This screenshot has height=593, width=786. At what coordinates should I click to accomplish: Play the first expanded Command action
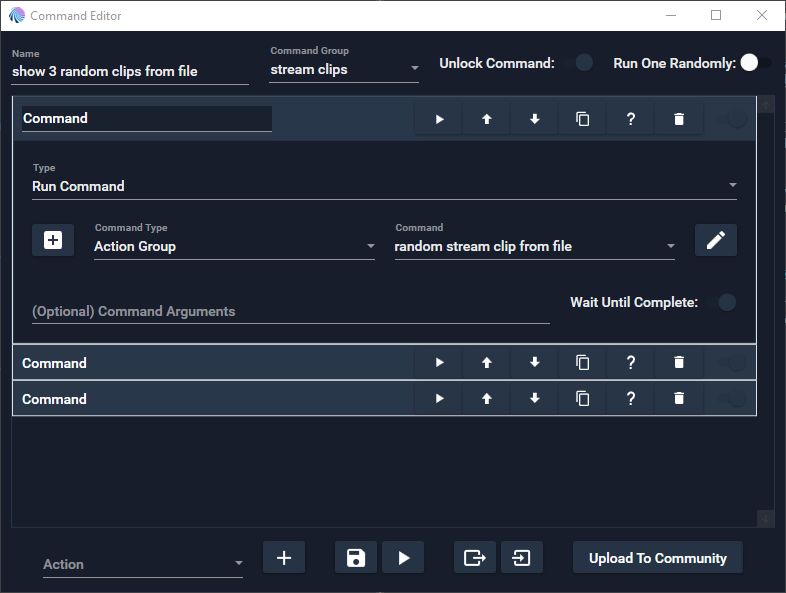click(x=439, y=119)
